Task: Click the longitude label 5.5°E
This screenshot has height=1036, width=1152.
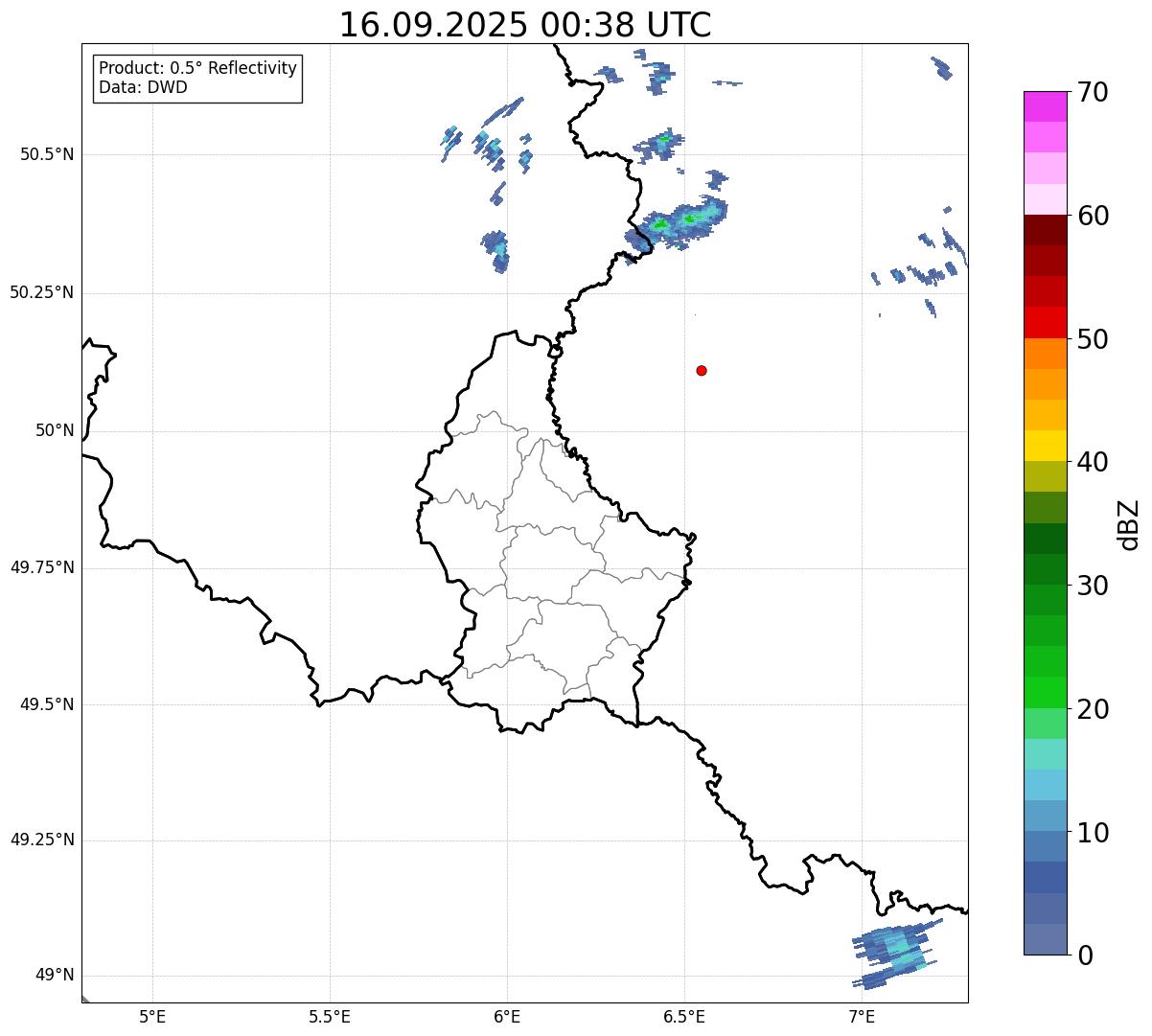Action: [330, 1016]
